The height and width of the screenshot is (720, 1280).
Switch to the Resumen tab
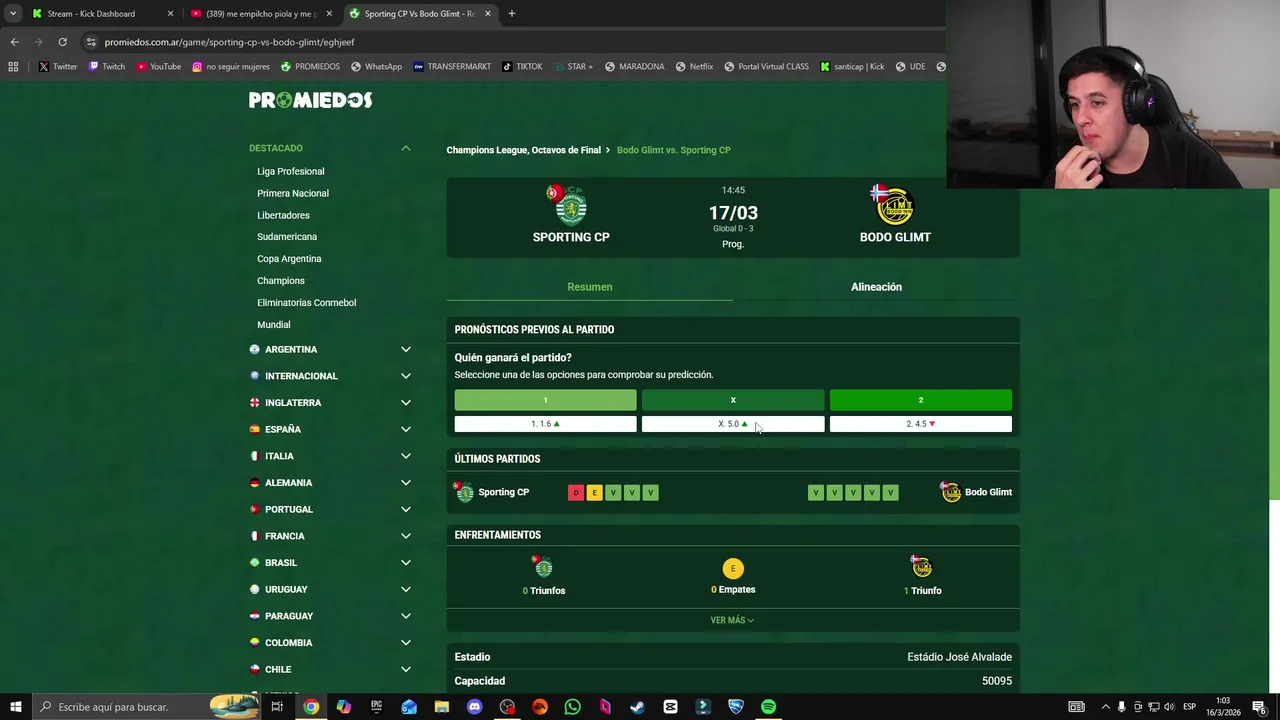tap(589, 287)
